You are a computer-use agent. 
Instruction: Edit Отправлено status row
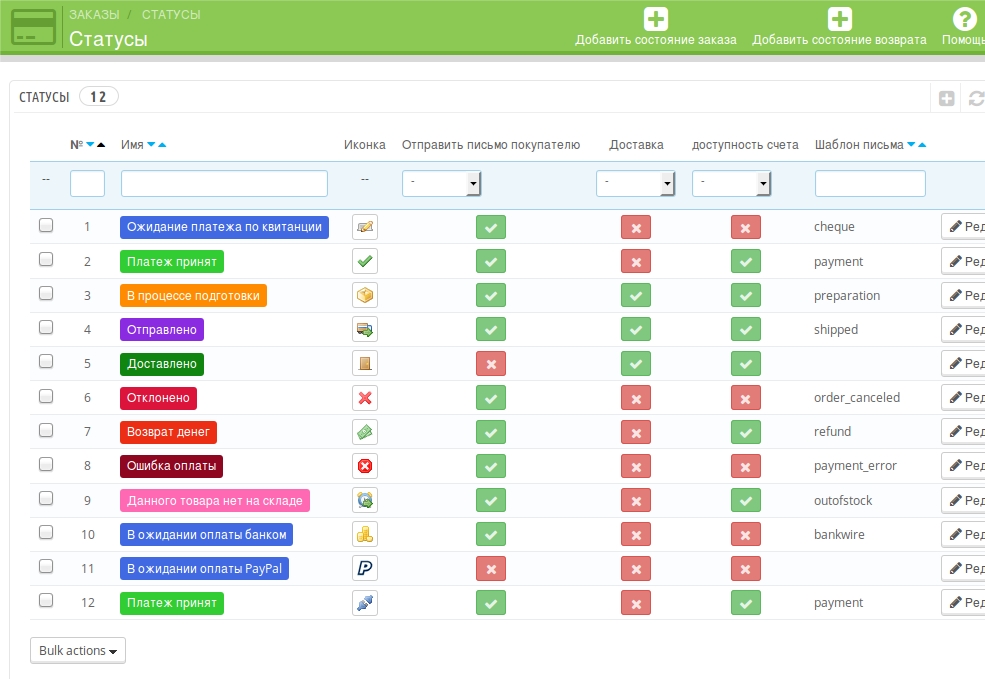(x=964, y=329)
